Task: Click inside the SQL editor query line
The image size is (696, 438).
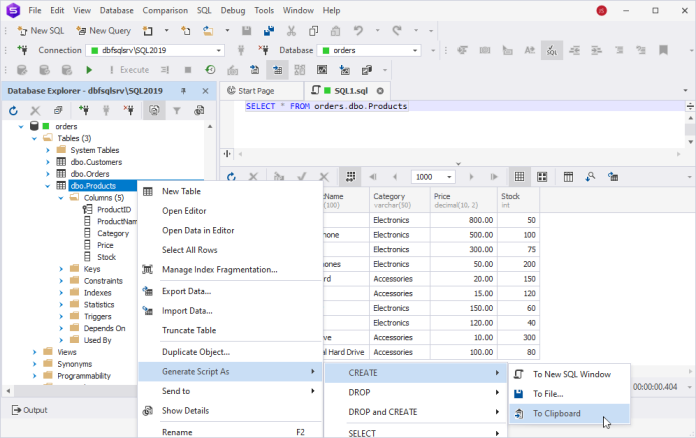Action: 327,107
